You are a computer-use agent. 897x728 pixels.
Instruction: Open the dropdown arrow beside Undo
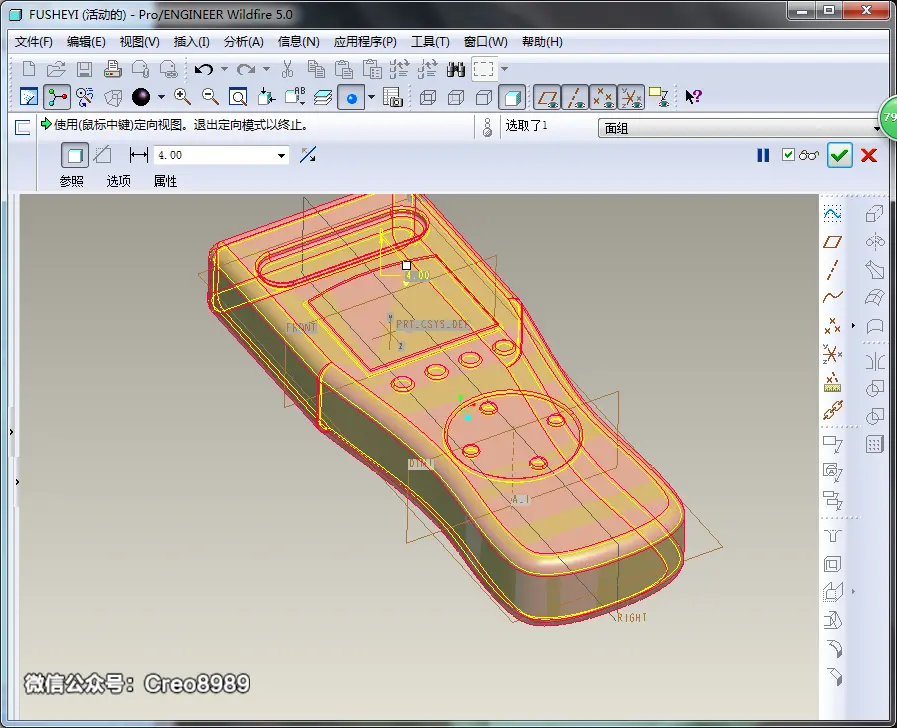[224, 69]
